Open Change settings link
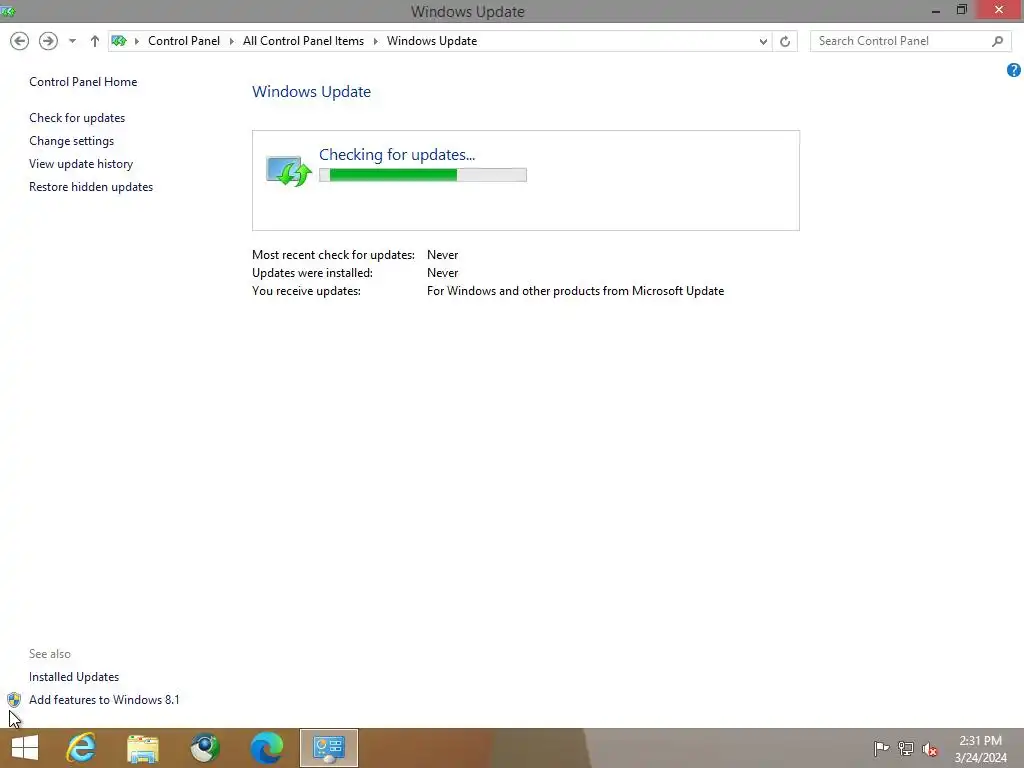 point(71,140)
